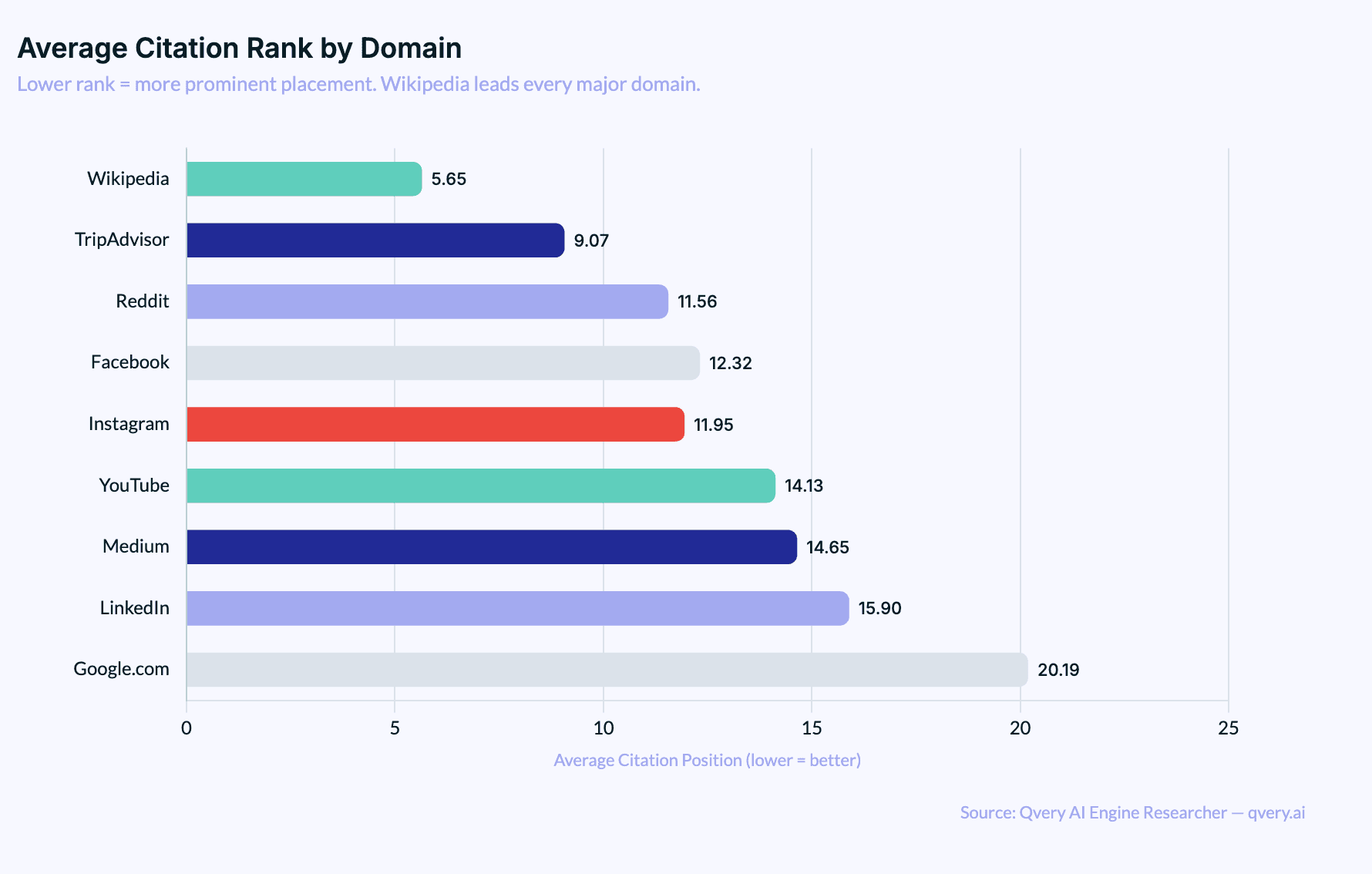Click the light gray Facebook bar
1372x874 pixels.
[443, 363]
